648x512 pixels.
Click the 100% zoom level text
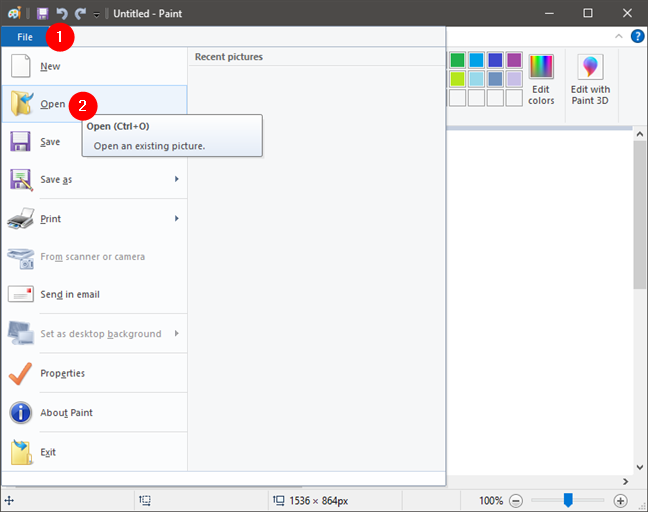(x=491, y=501)
